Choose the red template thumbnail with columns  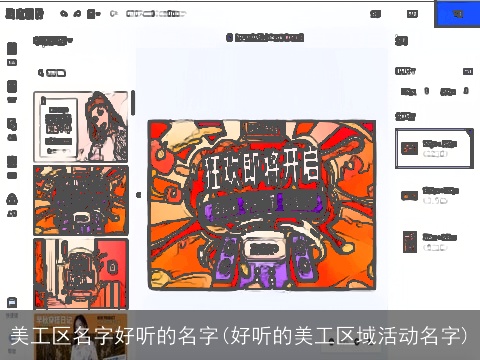tap(81, 273)
